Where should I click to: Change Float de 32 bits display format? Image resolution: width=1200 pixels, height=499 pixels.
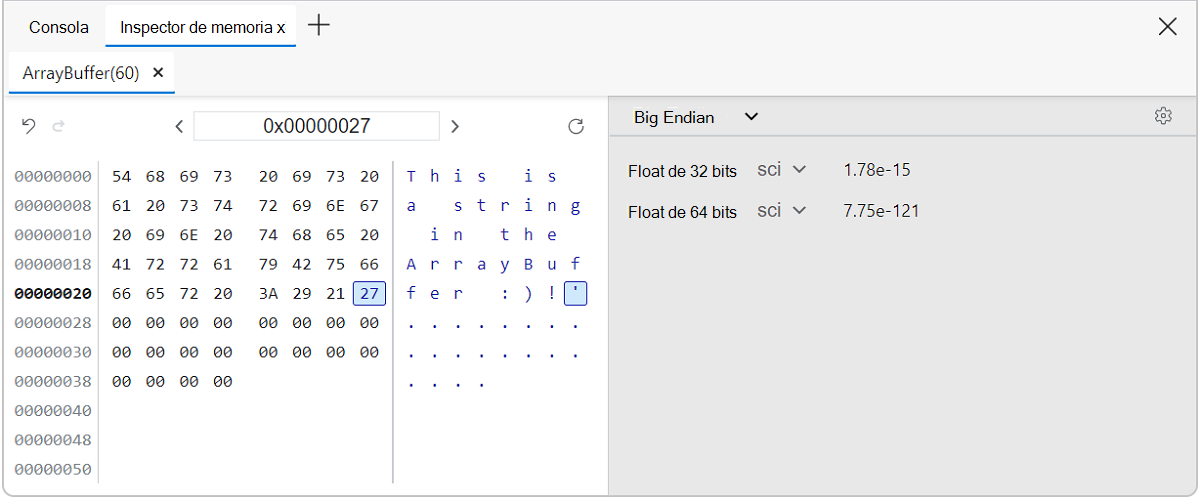click(782, 170)
